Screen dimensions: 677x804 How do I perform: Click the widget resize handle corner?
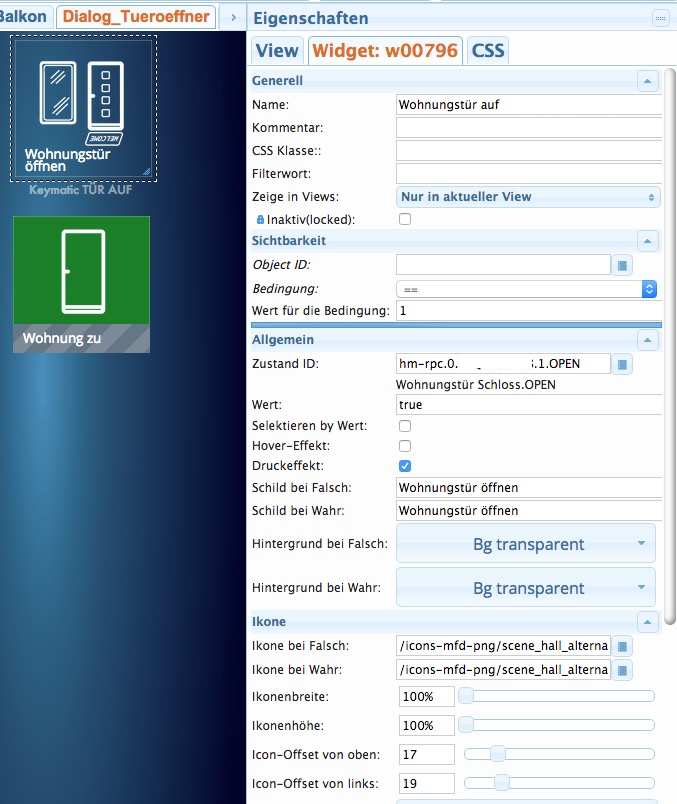coord(147,172)
